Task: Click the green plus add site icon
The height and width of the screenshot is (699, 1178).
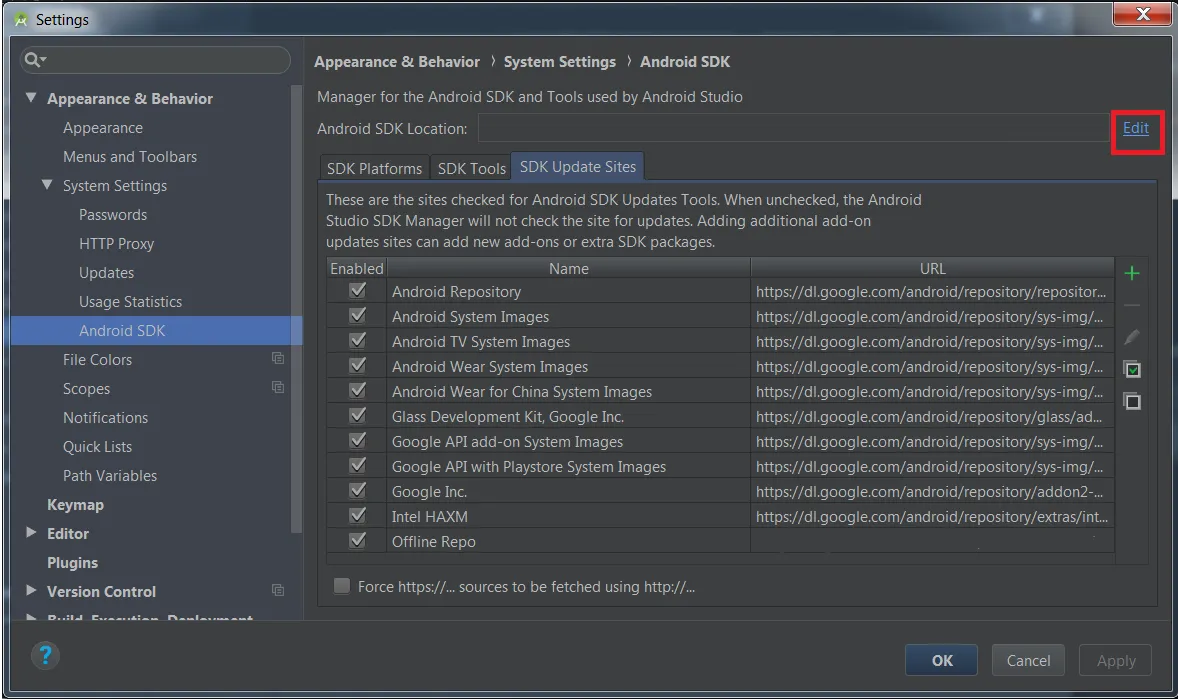Action: 1131,273
